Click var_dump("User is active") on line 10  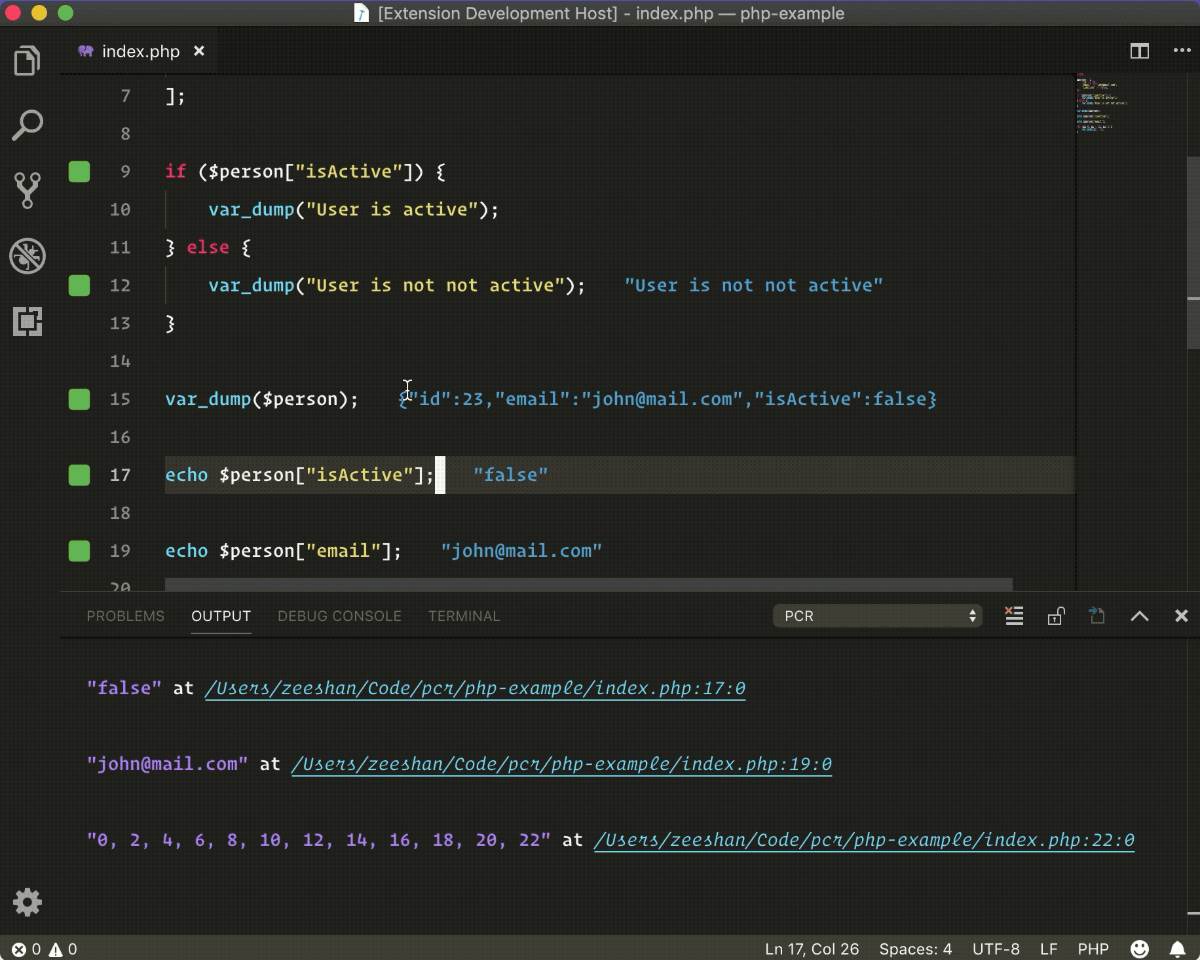click(x=353, y=210)
